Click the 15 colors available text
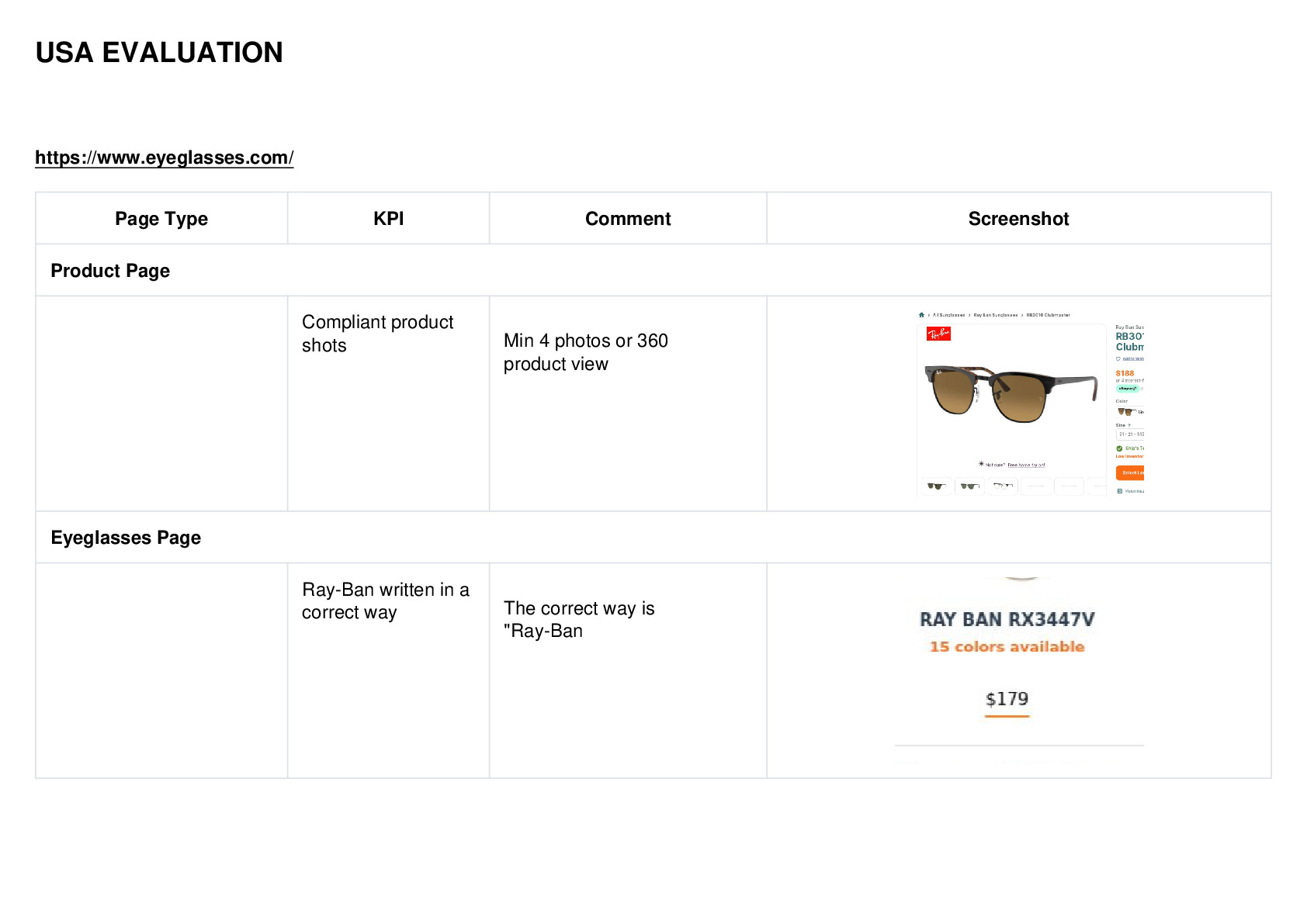Image resolution: width=1307 pixels, height=924 pixels. pos(1007,646)
